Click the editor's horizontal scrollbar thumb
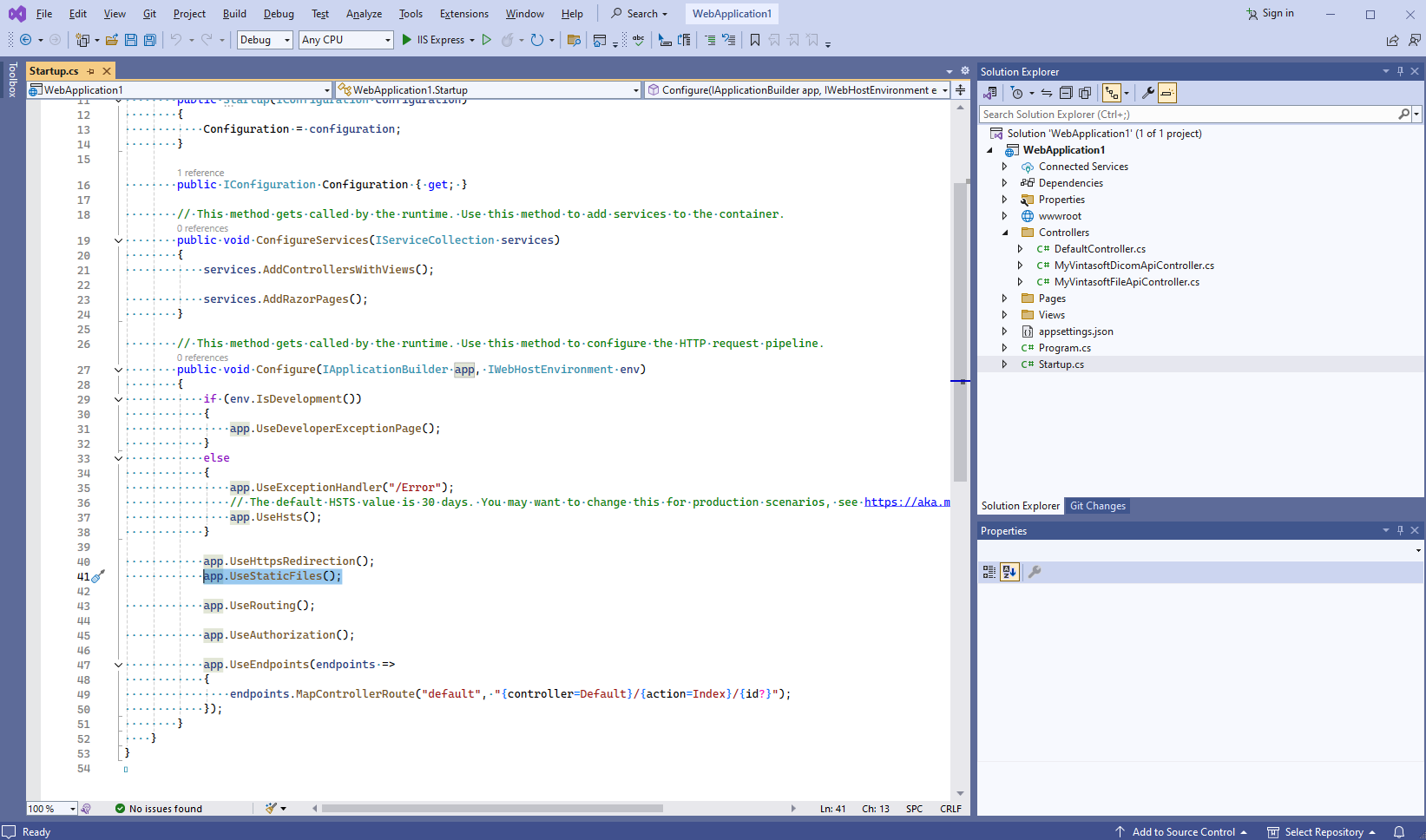Image resolution: width=1426 pixels, height=840 pixels. [x=492, y=809]
